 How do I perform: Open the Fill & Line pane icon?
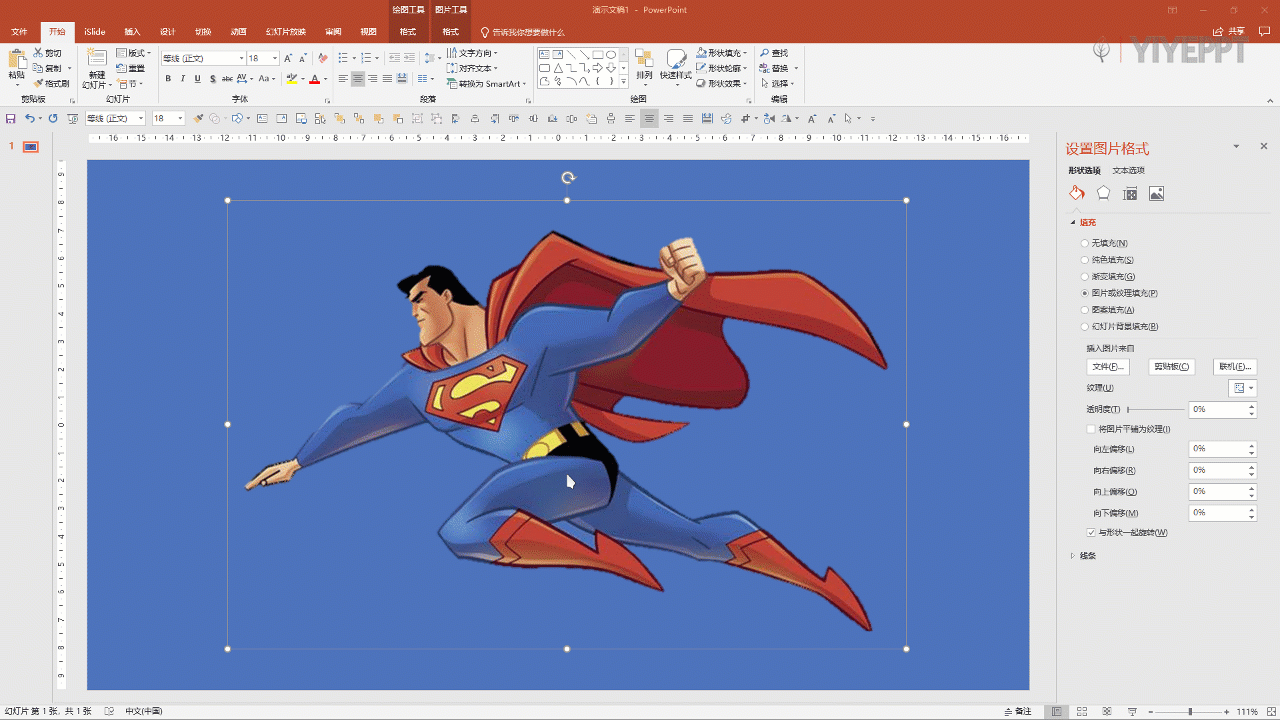coord(1076,193)
